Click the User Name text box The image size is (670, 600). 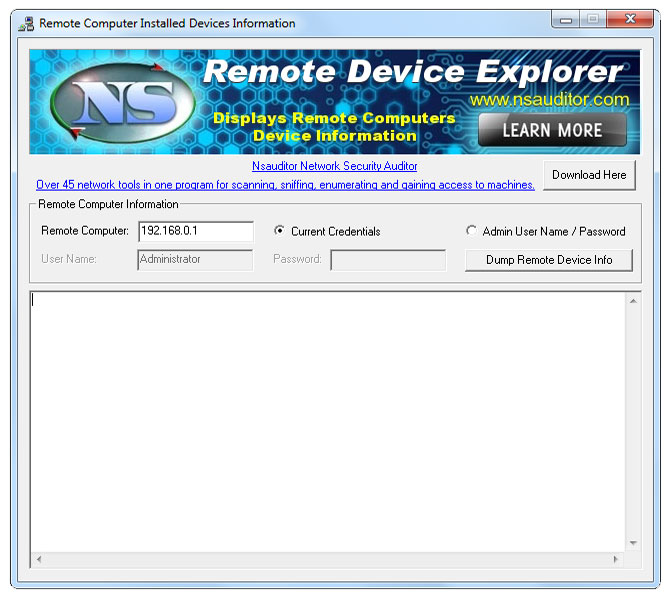pos(195,260)
